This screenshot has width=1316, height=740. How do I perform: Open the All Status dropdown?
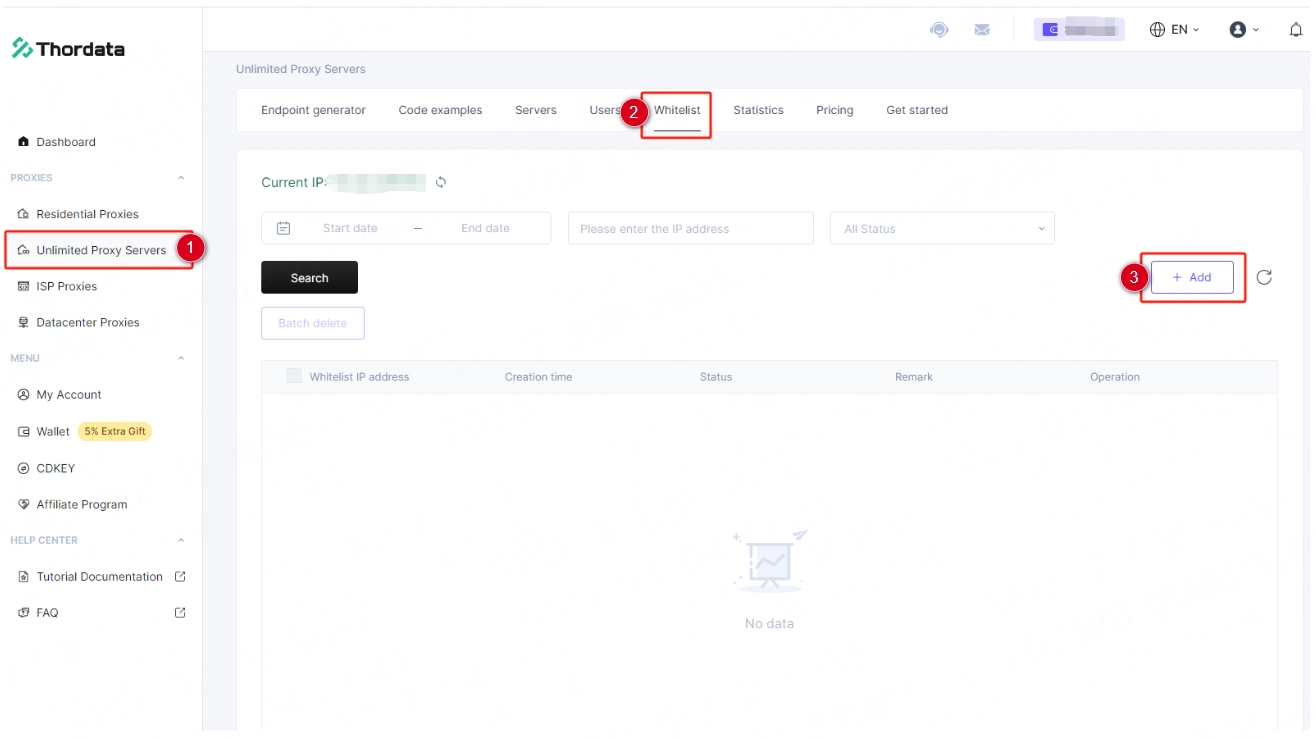pyautogui.click(x=942, y=228)
